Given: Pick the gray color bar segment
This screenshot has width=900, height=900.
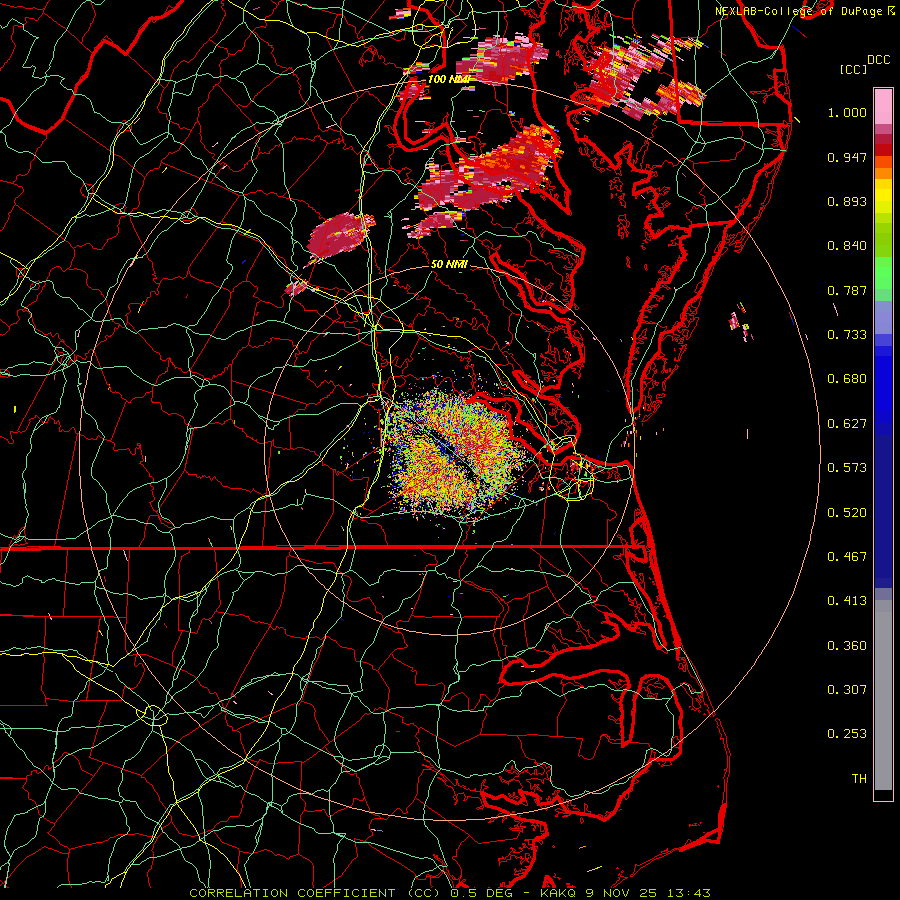Looking at the screenshot, I should pos(883,695).
